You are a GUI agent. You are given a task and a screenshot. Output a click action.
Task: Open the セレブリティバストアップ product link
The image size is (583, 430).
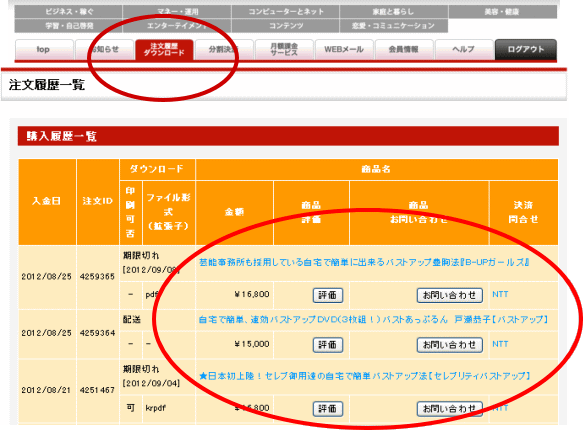(x=365, y=376)
